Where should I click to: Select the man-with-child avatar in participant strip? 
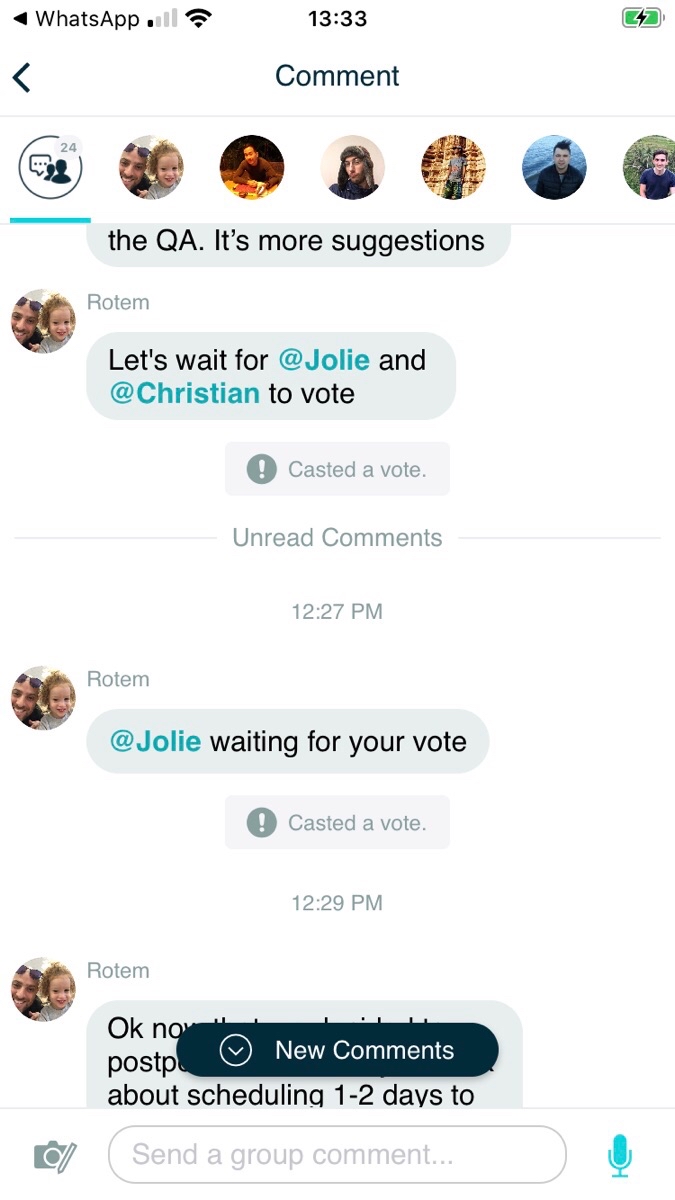point(151,168)
